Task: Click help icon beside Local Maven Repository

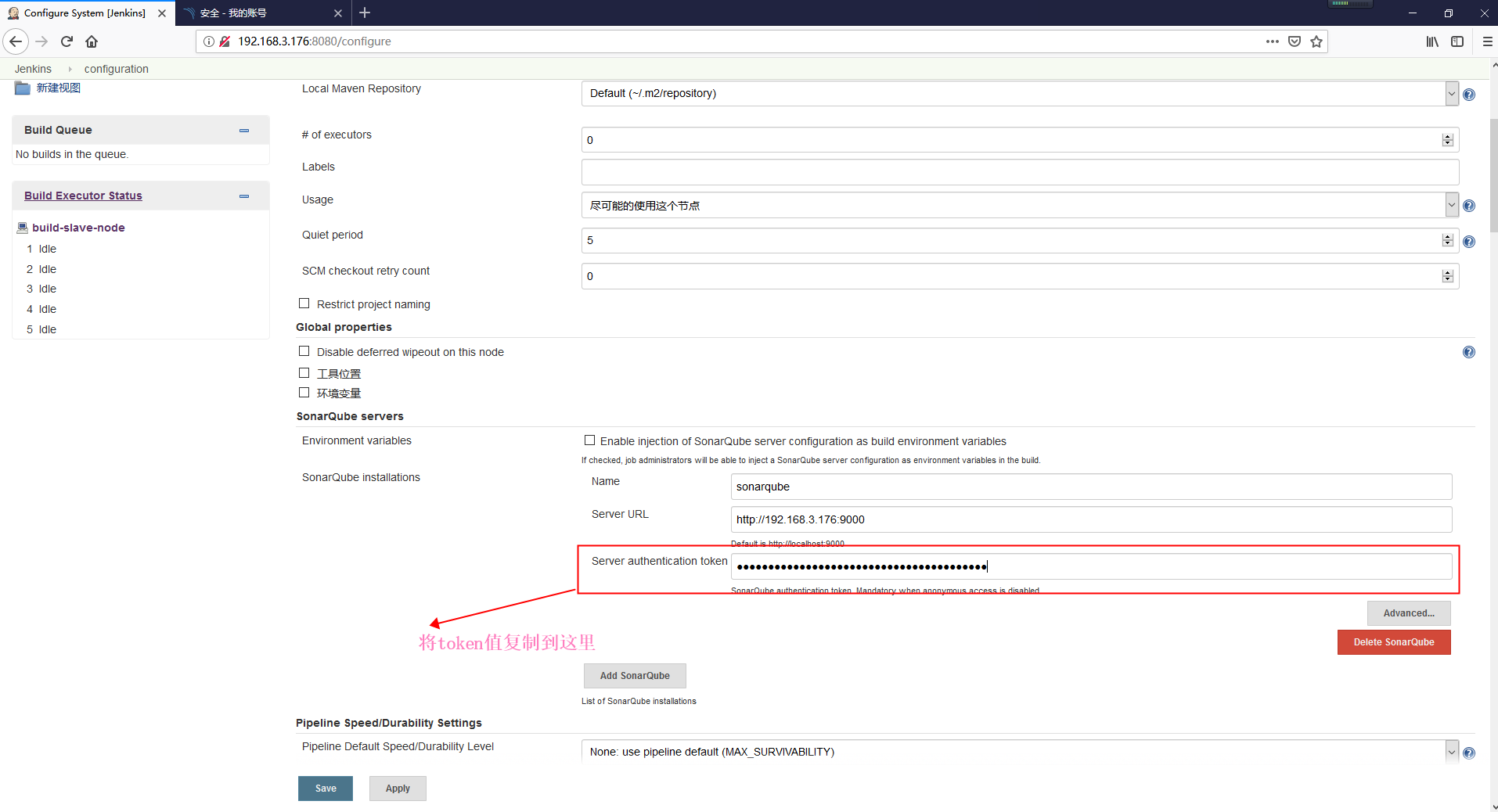Action: (x=1469, y=93)
